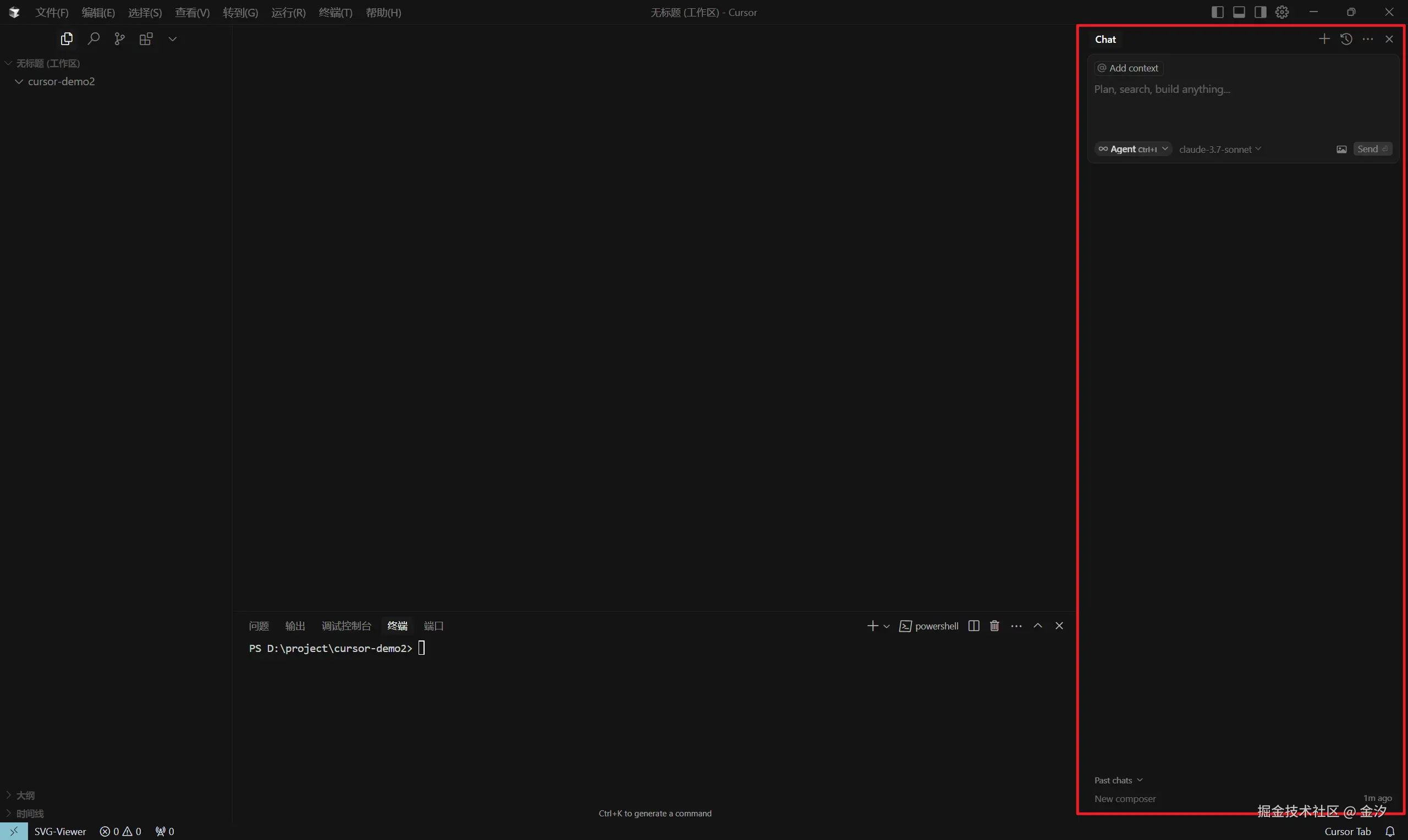Screen dimensions: 1408x840
Task: Switch to the 输出 panel tab
Action: 295,626
